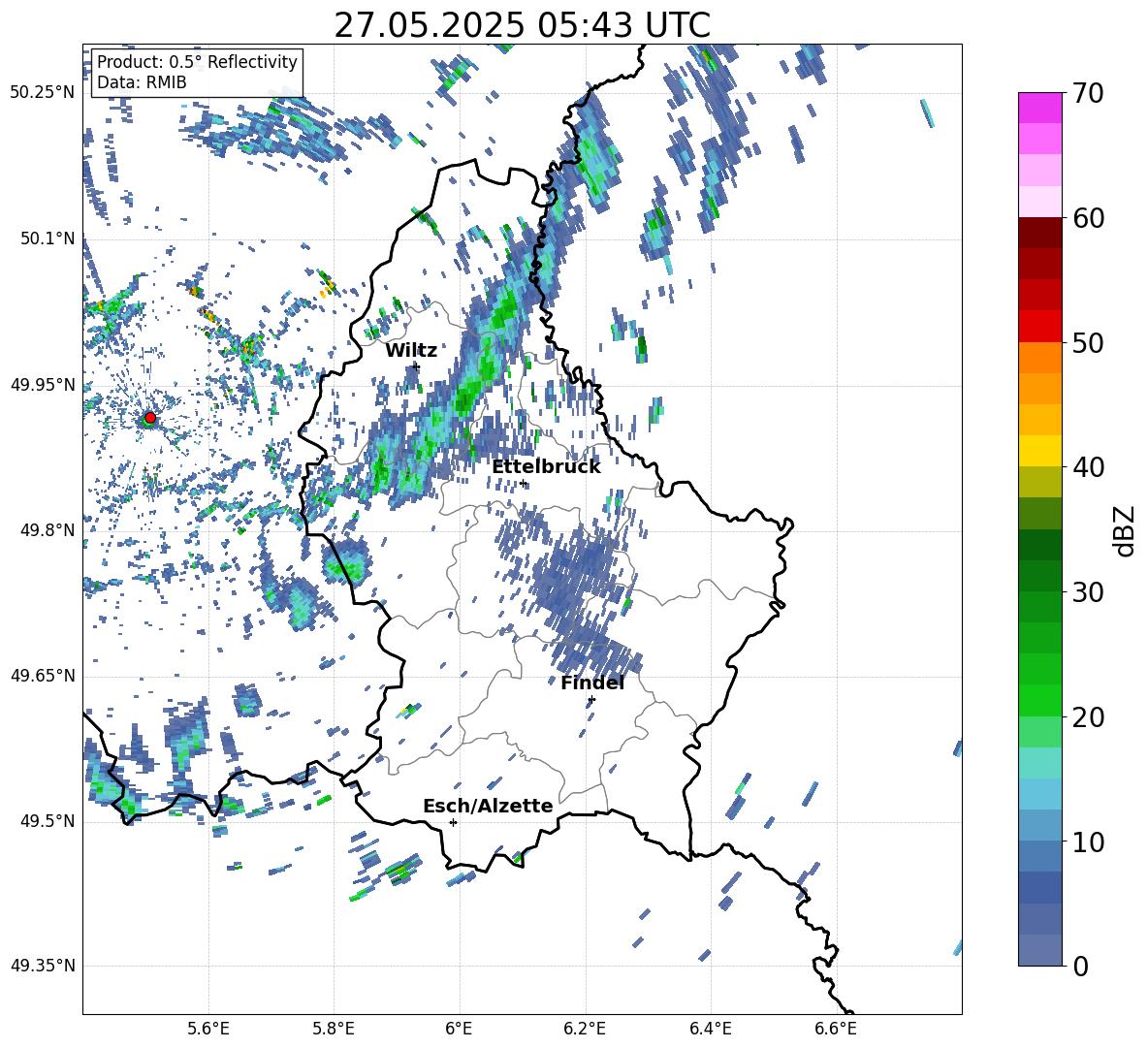Click the 50.1°N latitude label
Viewport: 1148px width, 1048px height.
point(47,238)
